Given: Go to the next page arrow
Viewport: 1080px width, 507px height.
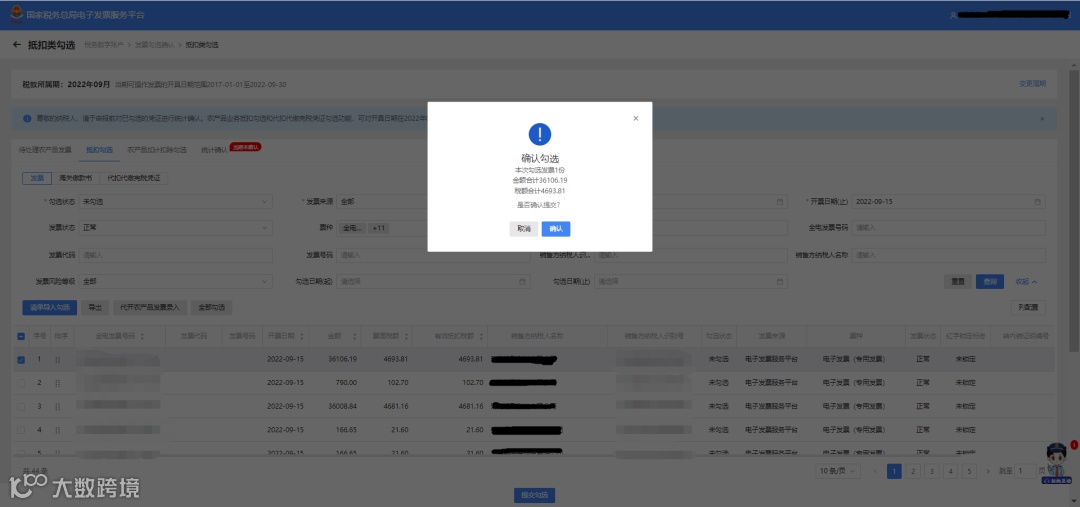Looking at the screenshot, I should [x=988, y=471].
